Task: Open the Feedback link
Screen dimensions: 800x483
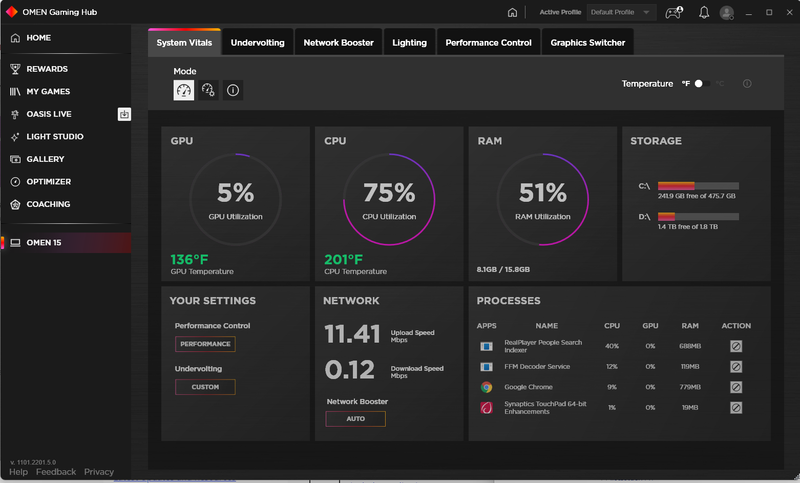Action: (x=56, y=472)
